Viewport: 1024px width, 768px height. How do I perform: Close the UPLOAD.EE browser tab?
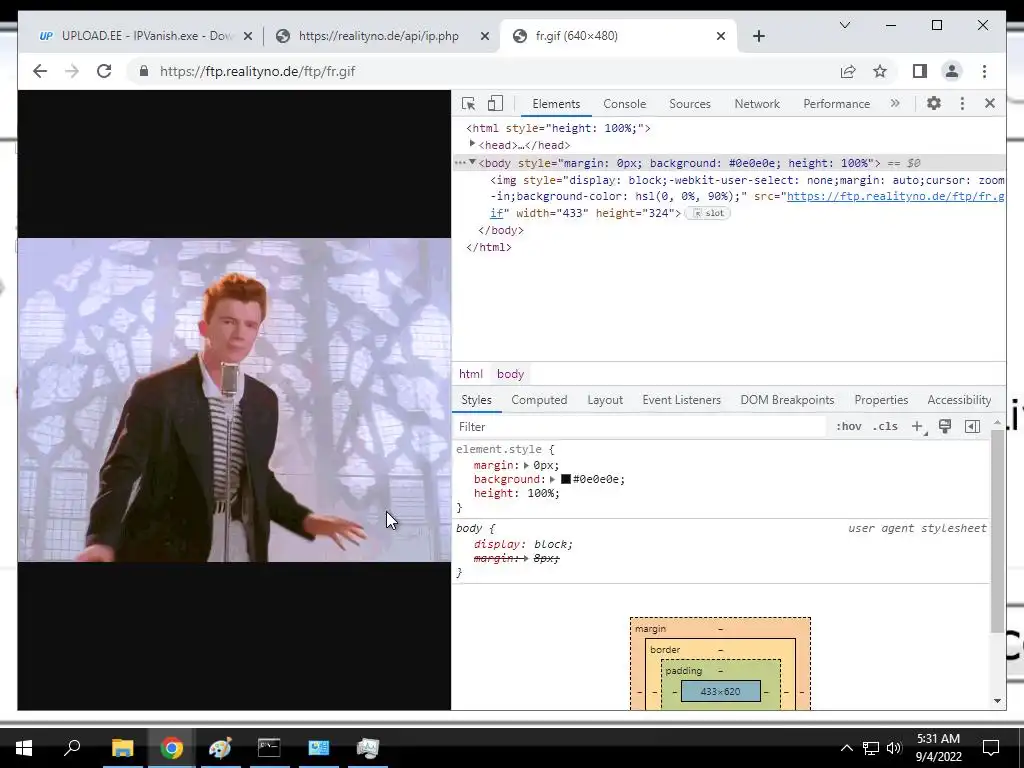pos(248,36)
